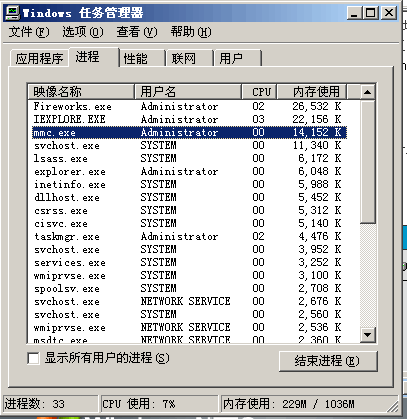Image resolution: width=407 pixels, height=419 pixels.
Task: Click the window resize grip corner
Action: (393, 406)
